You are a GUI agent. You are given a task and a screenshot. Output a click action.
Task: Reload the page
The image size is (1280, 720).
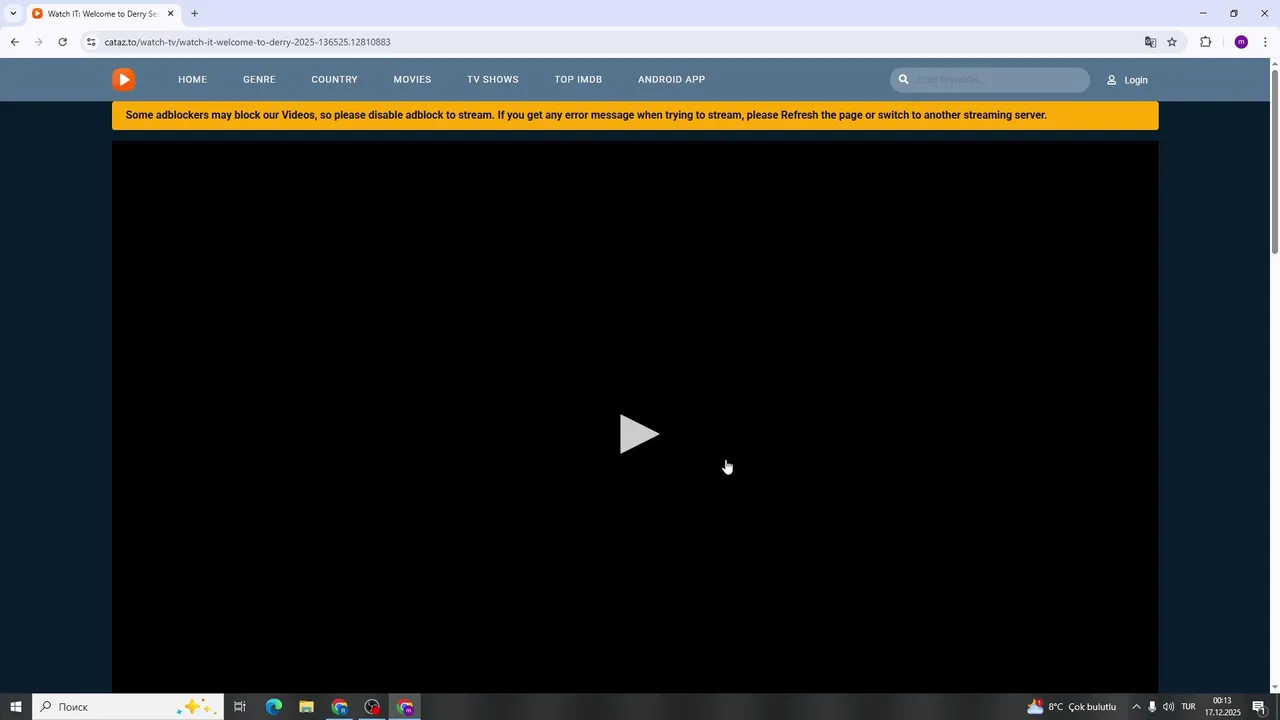point(62,42)
